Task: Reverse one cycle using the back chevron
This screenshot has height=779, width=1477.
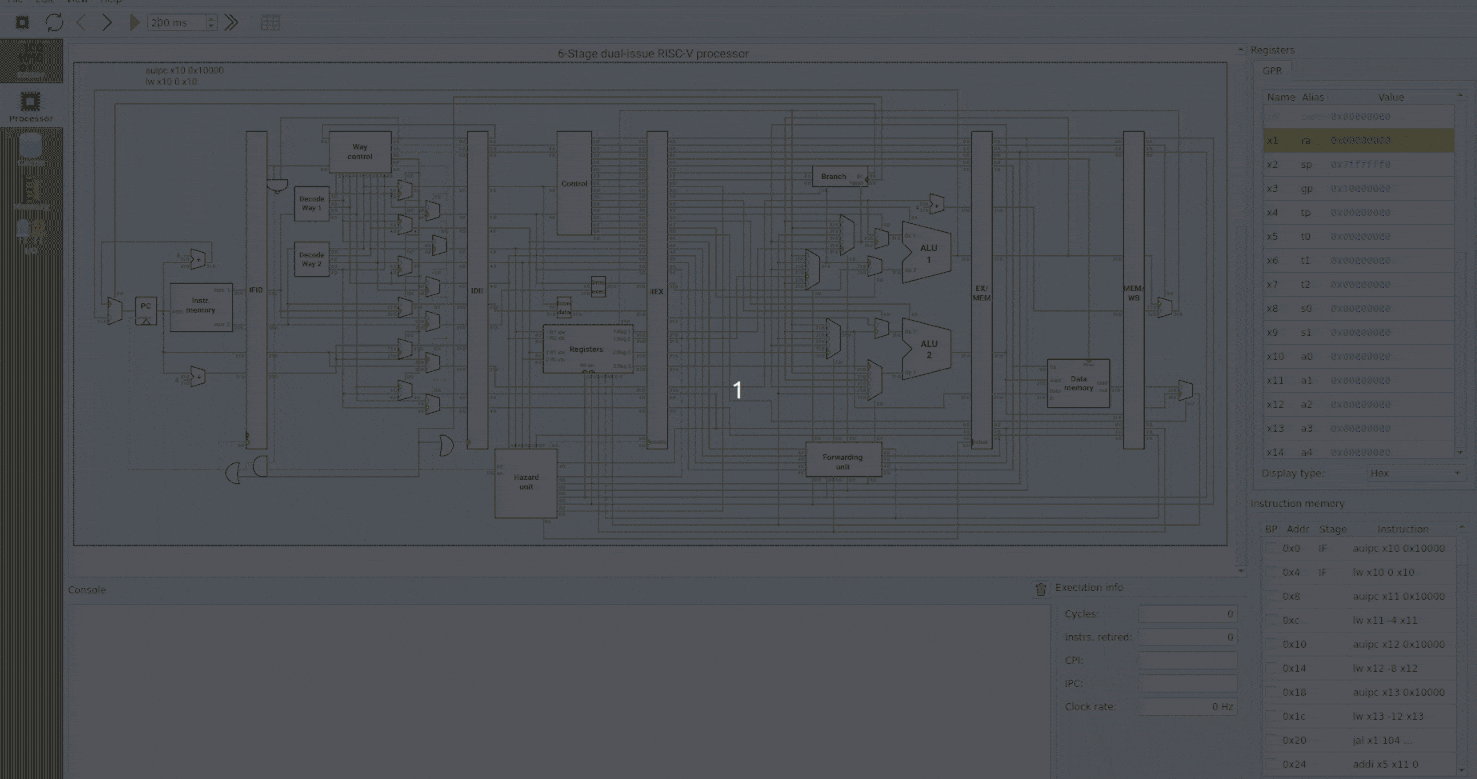Action: [80, 20]
